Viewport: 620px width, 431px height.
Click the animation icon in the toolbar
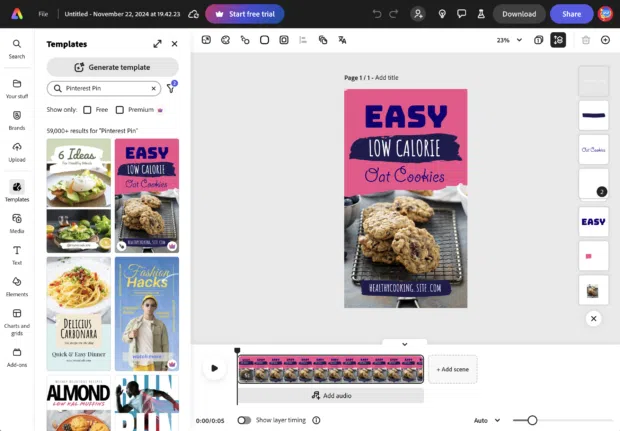pyautogui.click(x=245, y=40)
